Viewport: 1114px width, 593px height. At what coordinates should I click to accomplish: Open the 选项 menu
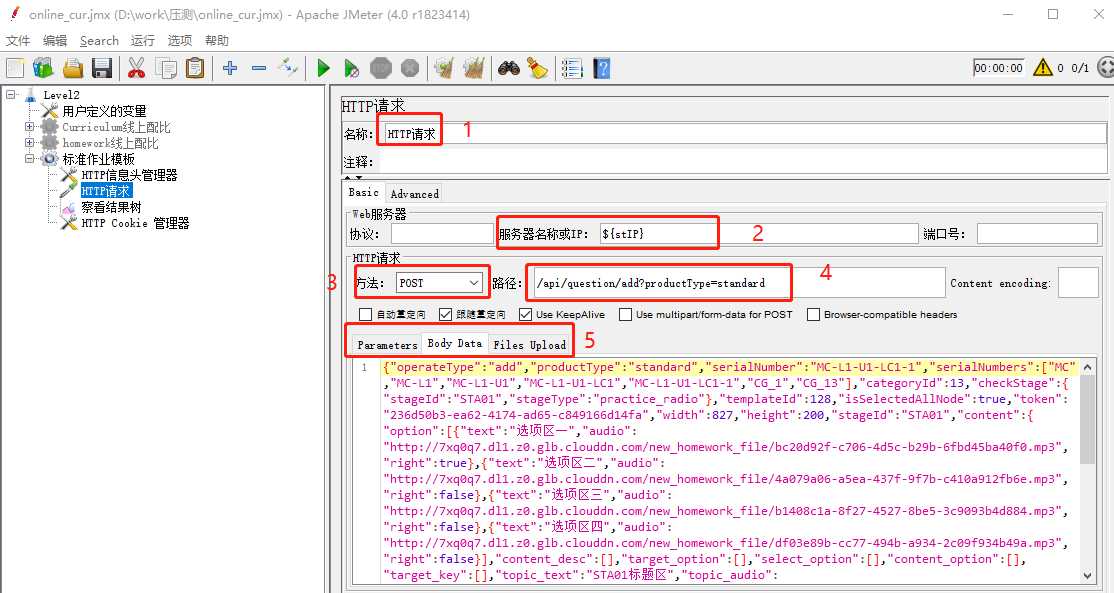coord(179,40)
